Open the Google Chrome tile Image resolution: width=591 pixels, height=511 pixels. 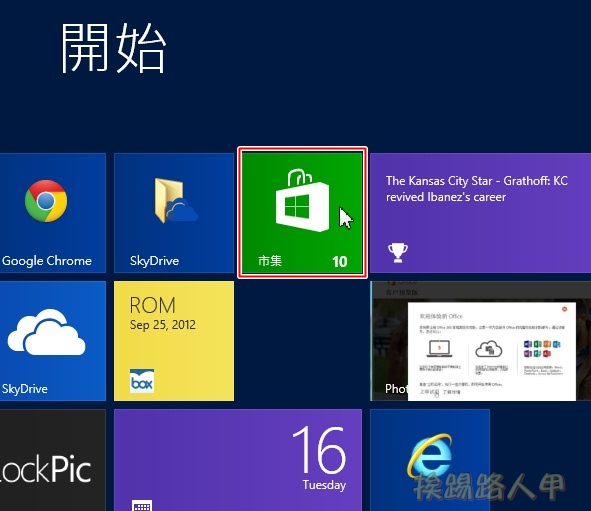click(x=53, y=213)
